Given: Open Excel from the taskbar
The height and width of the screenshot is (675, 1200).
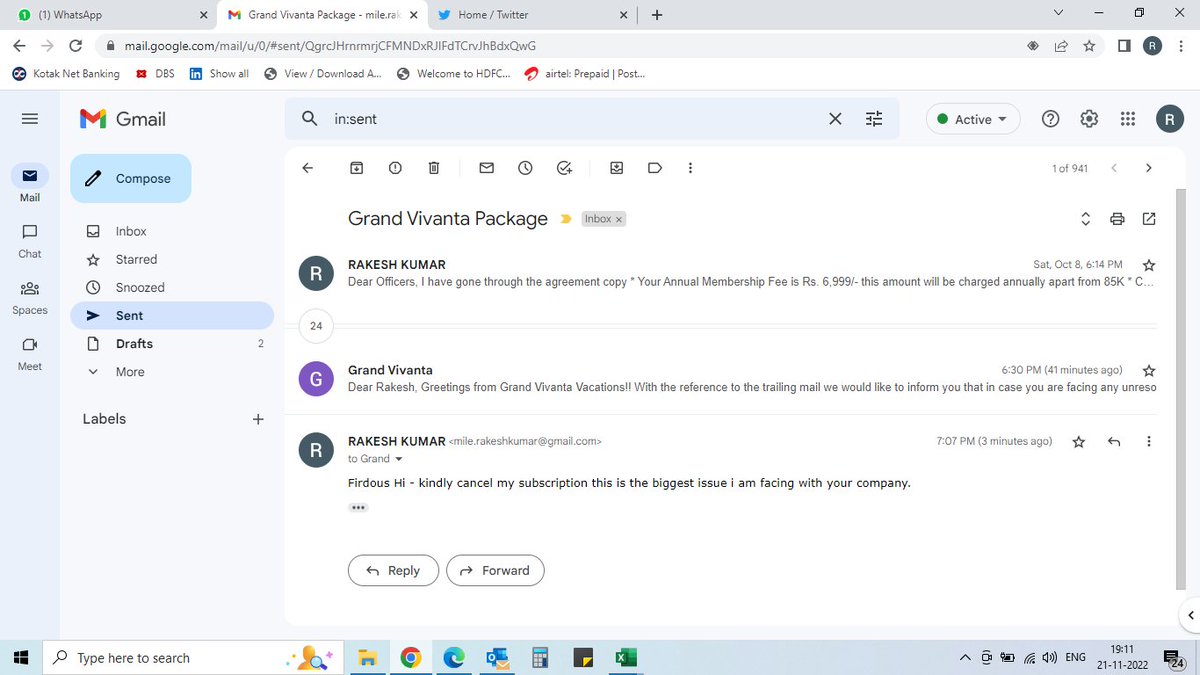Looking at the screenshot, I should click(626, 657).
